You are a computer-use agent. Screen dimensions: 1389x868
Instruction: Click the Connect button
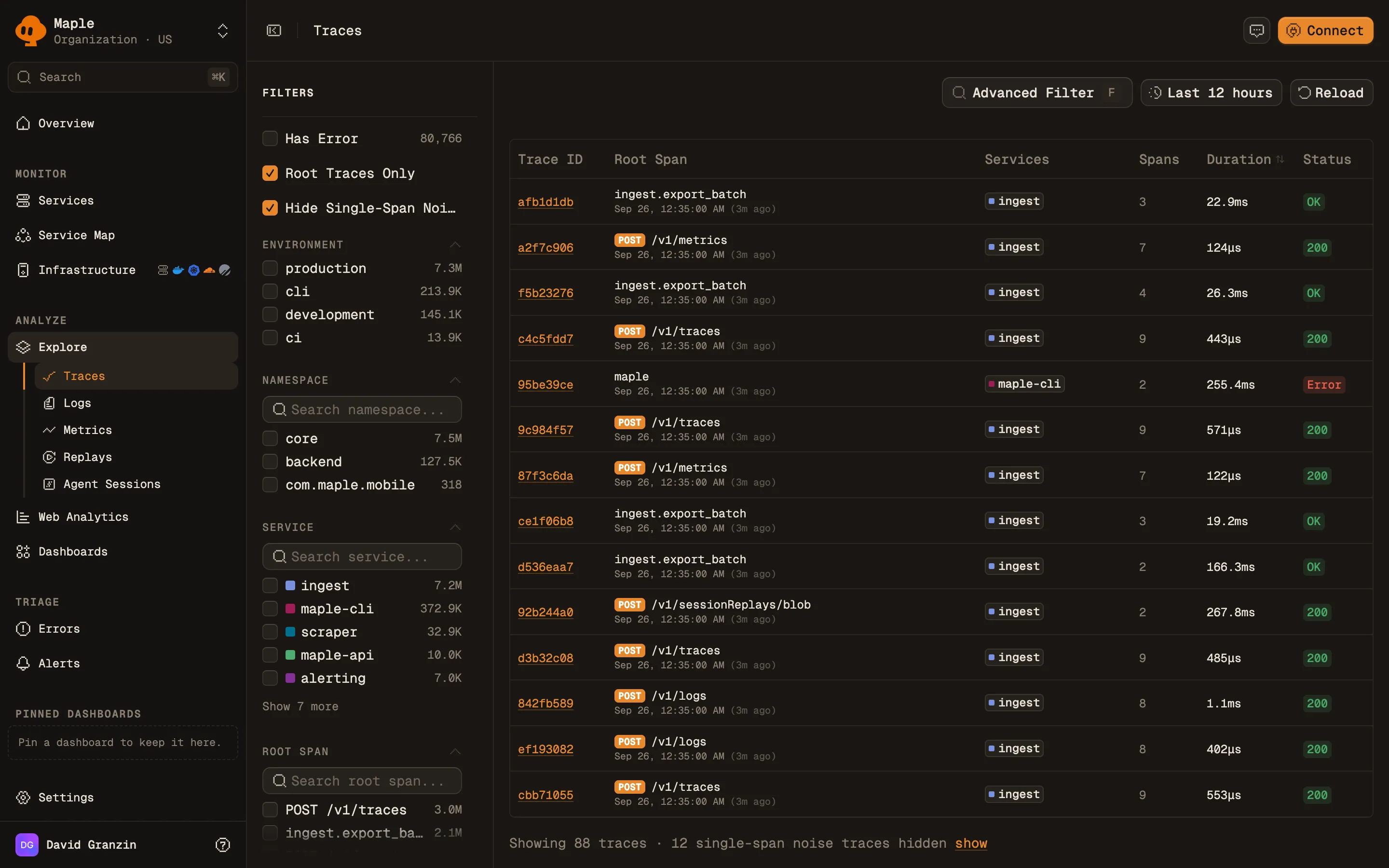click(x=1325, y=30)
